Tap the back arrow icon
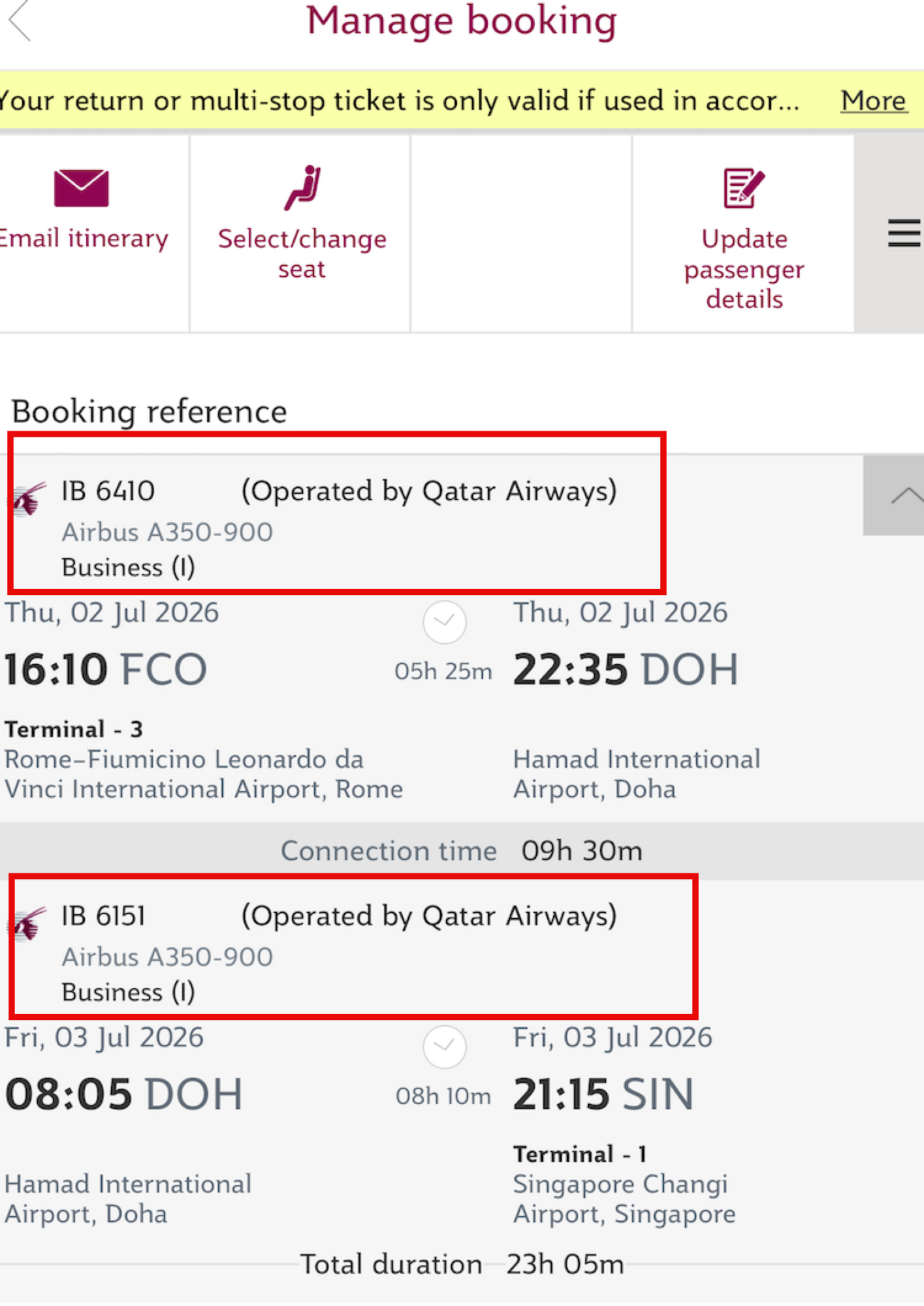Image resolution: width=924 pixels, height=1306 pixels. pos(20,21)
